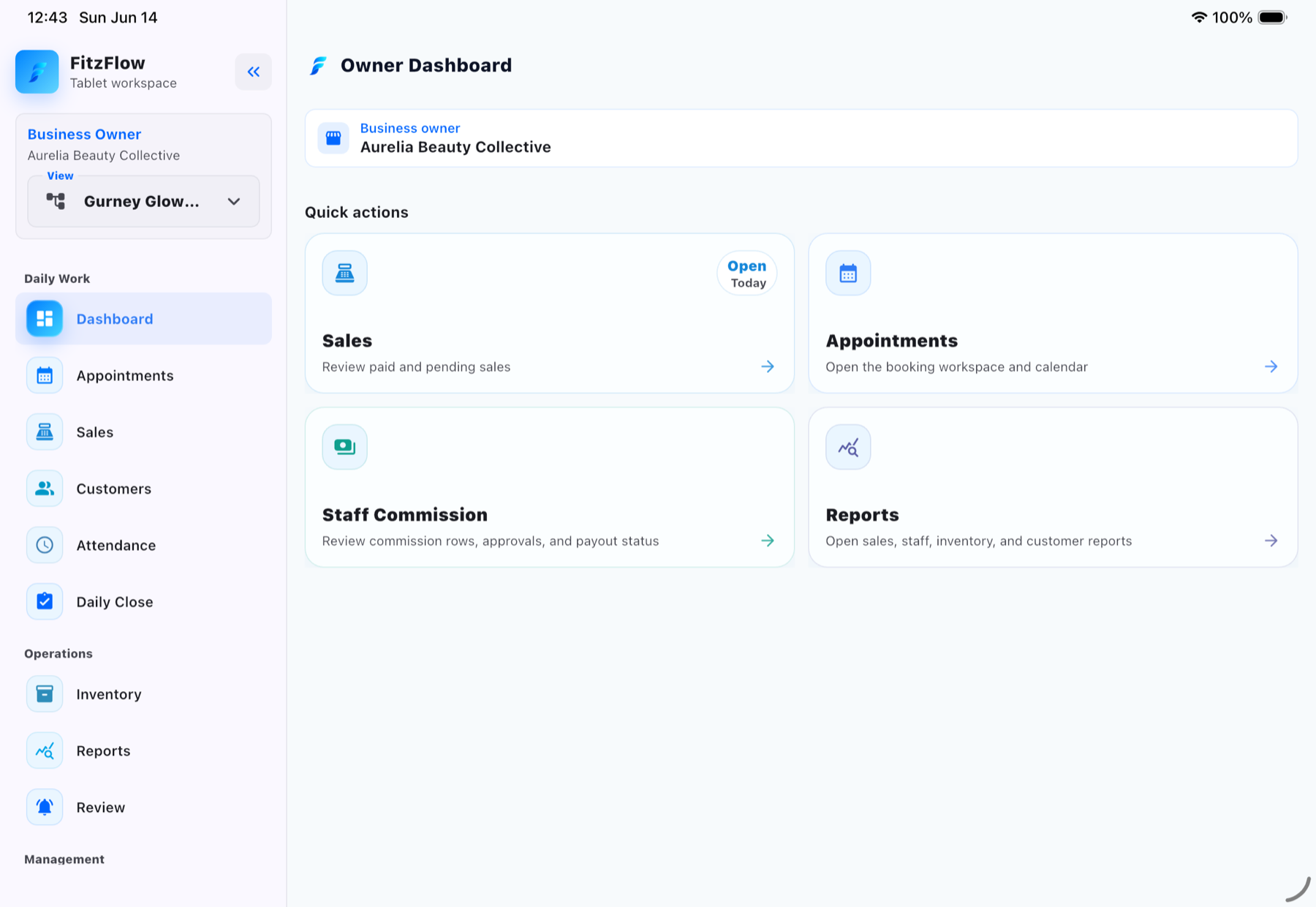Click the Sales card register icon

point(345,274)
